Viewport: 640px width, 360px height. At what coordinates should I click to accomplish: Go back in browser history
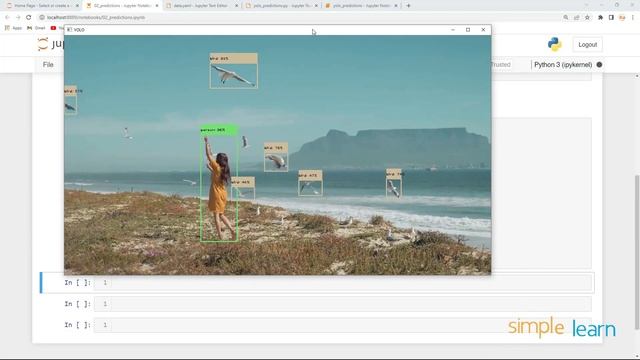7,18
